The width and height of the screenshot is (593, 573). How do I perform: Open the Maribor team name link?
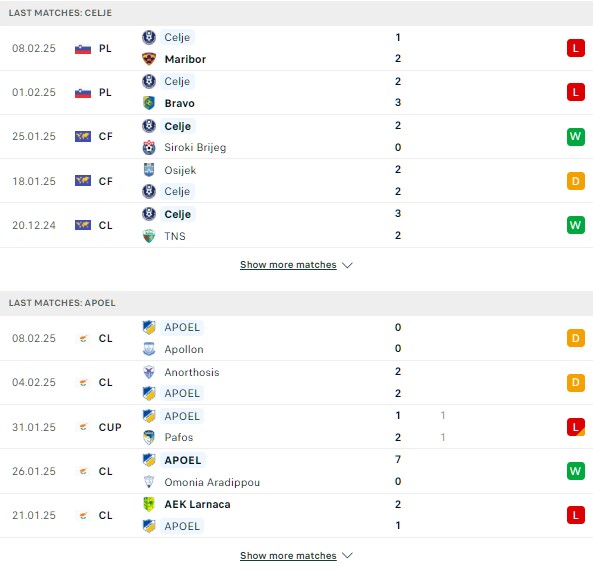[185, 59]
